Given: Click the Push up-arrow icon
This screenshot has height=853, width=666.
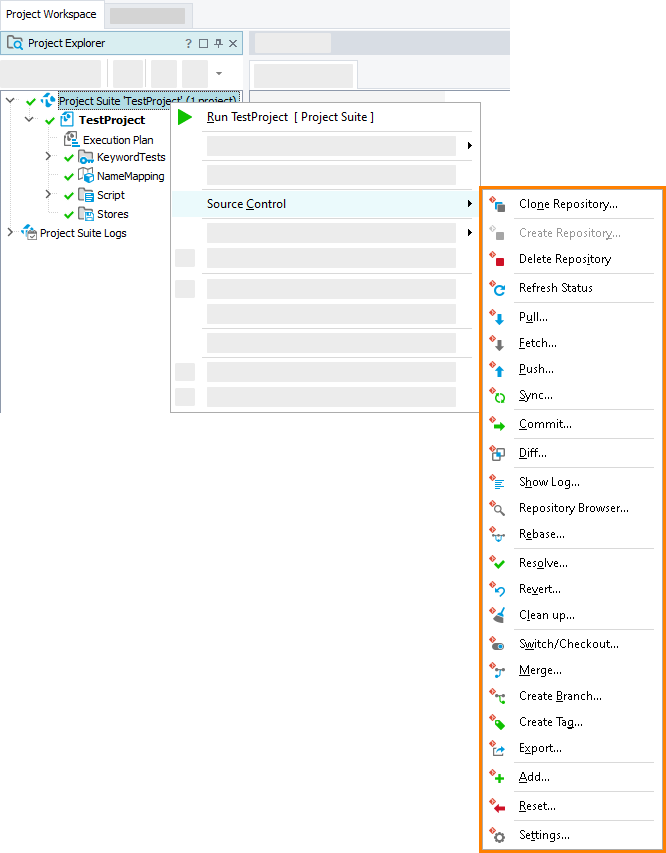Looking at the screenshot, I should (x=497, y=370).
